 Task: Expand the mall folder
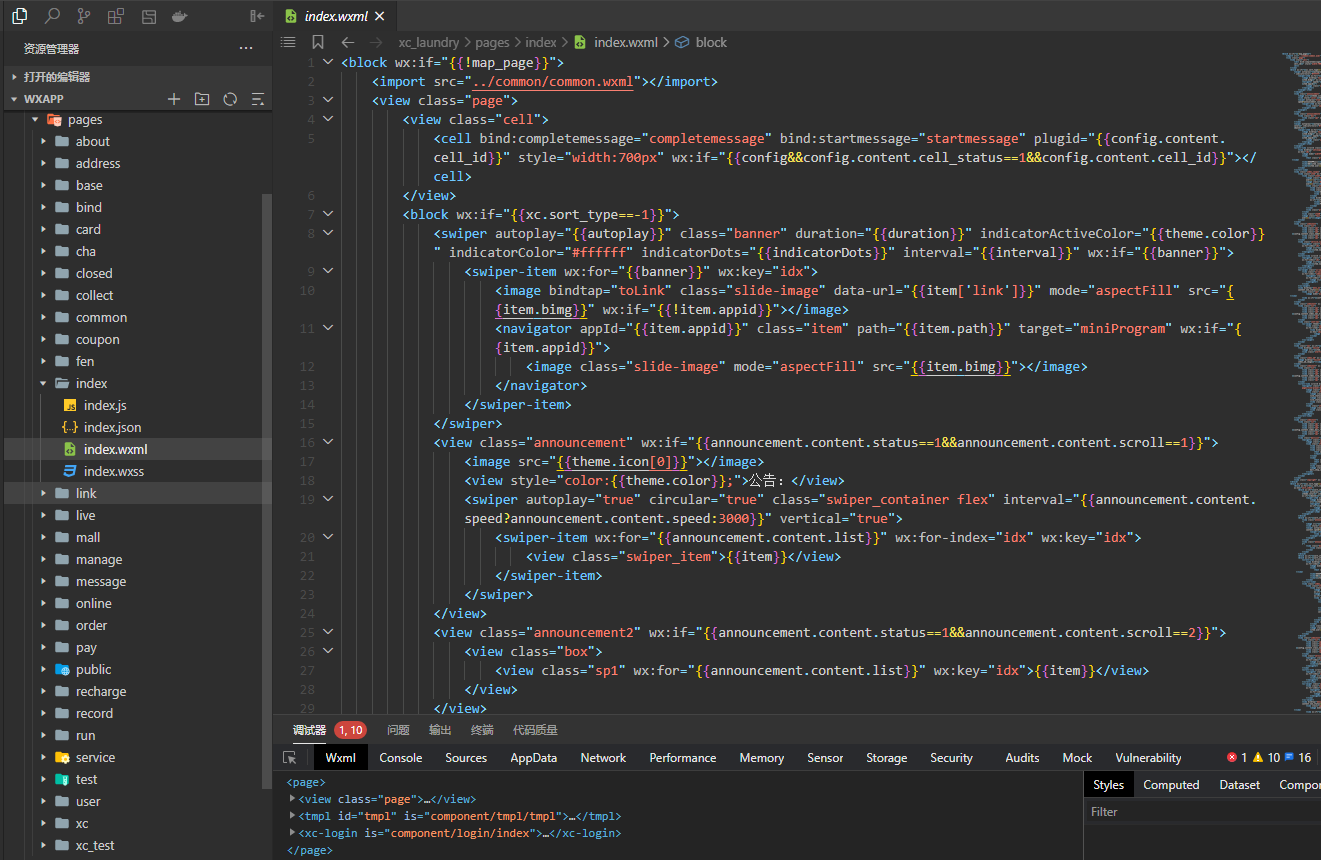88,538
